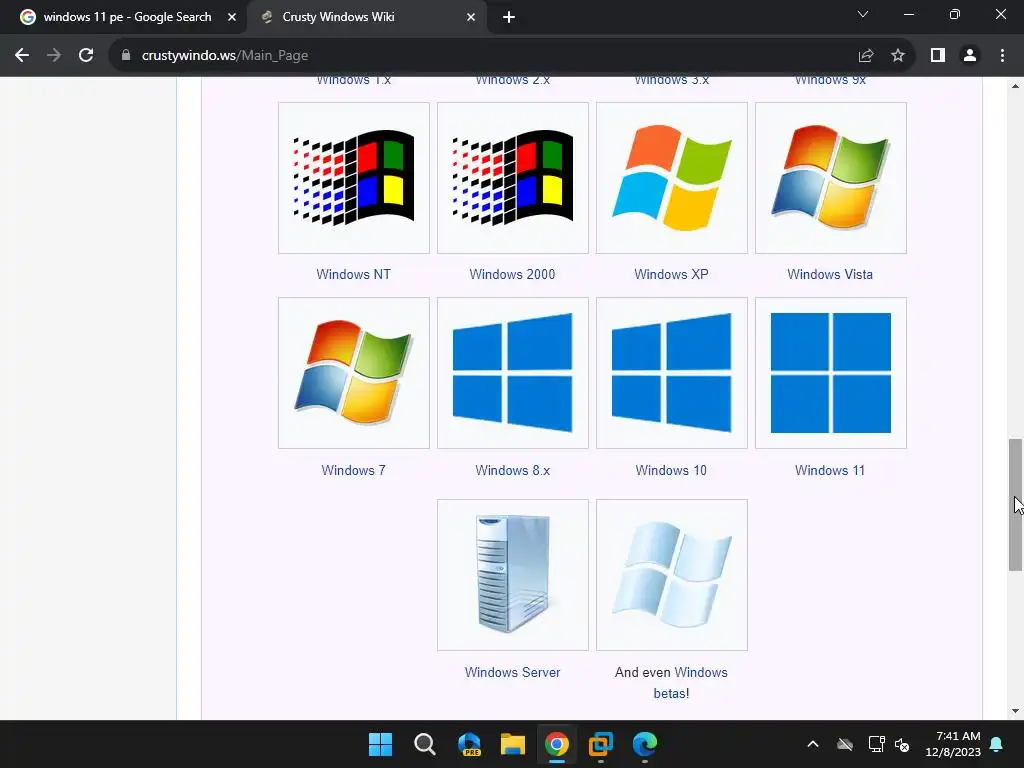Click the scrollbar up arrow
The width and height of the screenshot is (1024, 768).
[x=1016, y=86]
